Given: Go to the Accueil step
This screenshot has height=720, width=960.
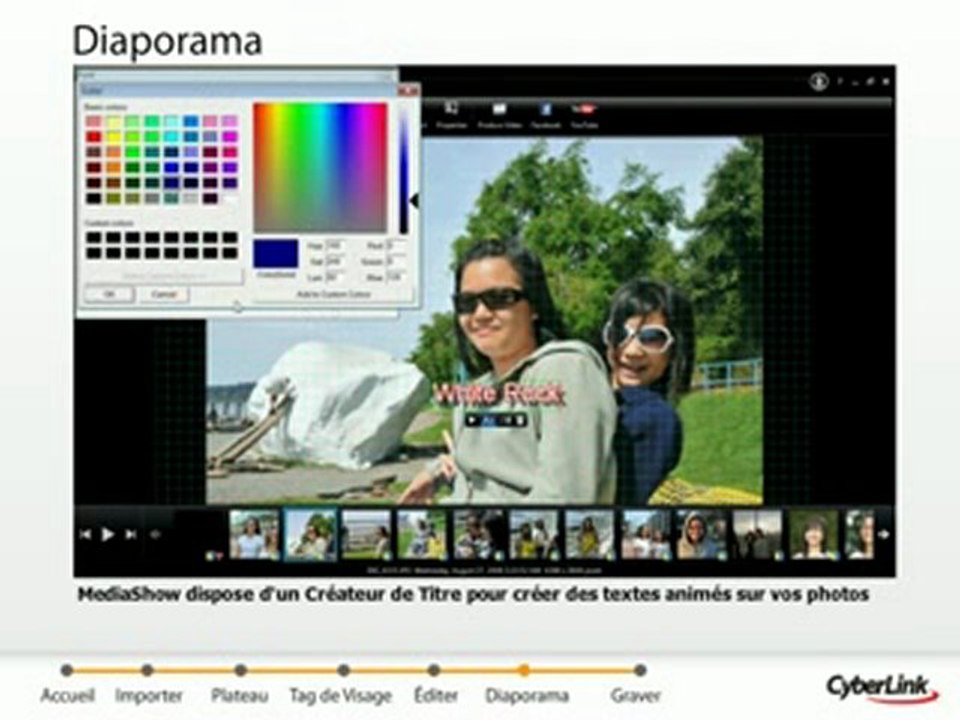Looking at the screenshot, I should 67,696.
